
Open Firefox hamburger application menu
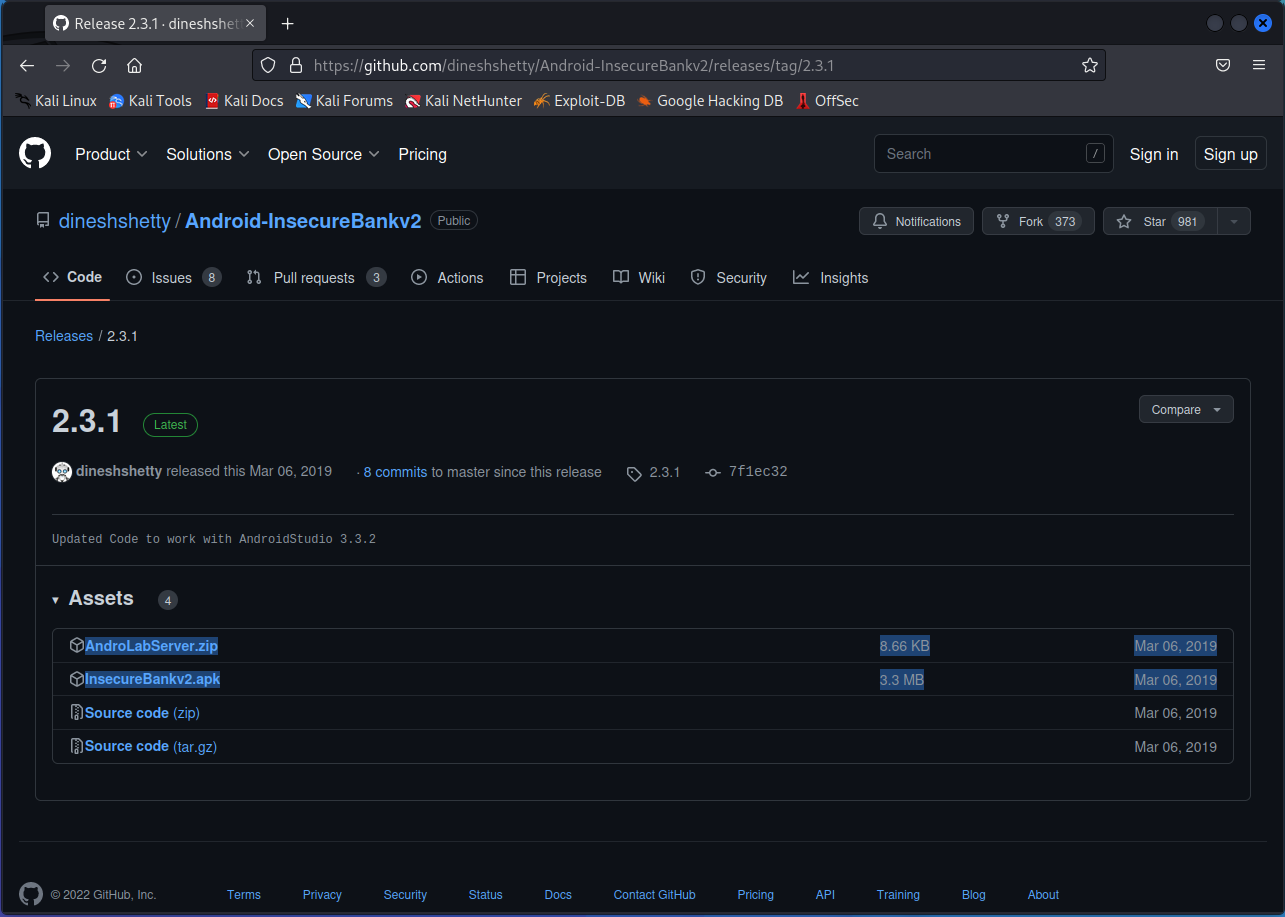click(1259, 66)
